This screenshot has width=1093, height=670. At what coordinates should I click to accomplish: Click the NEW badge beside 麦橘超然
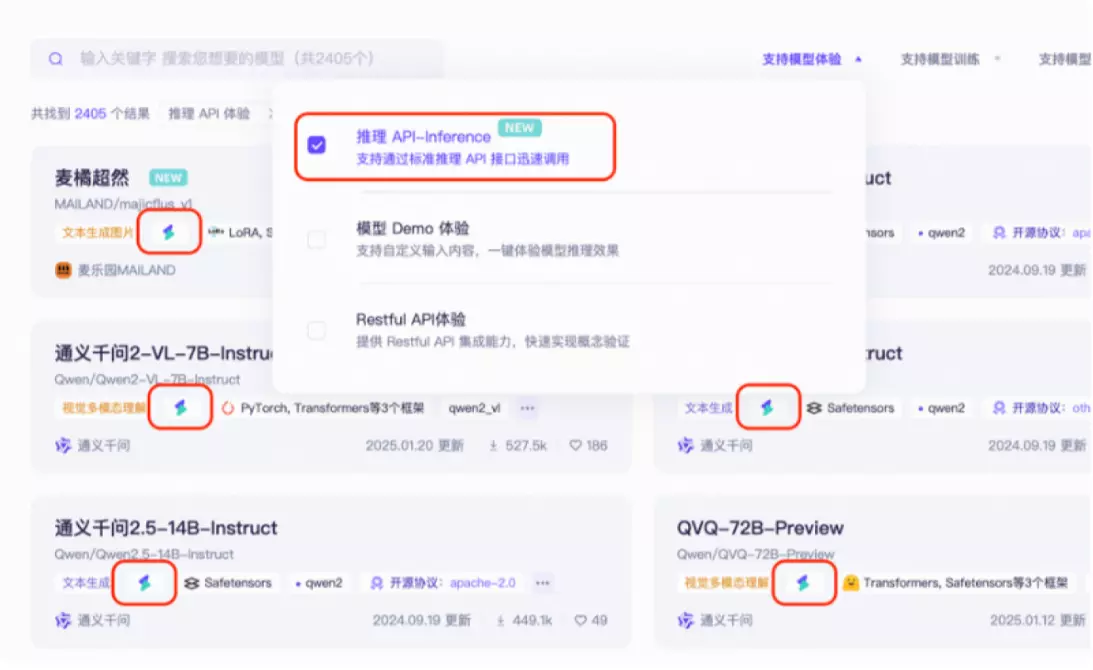coord(168,178)
